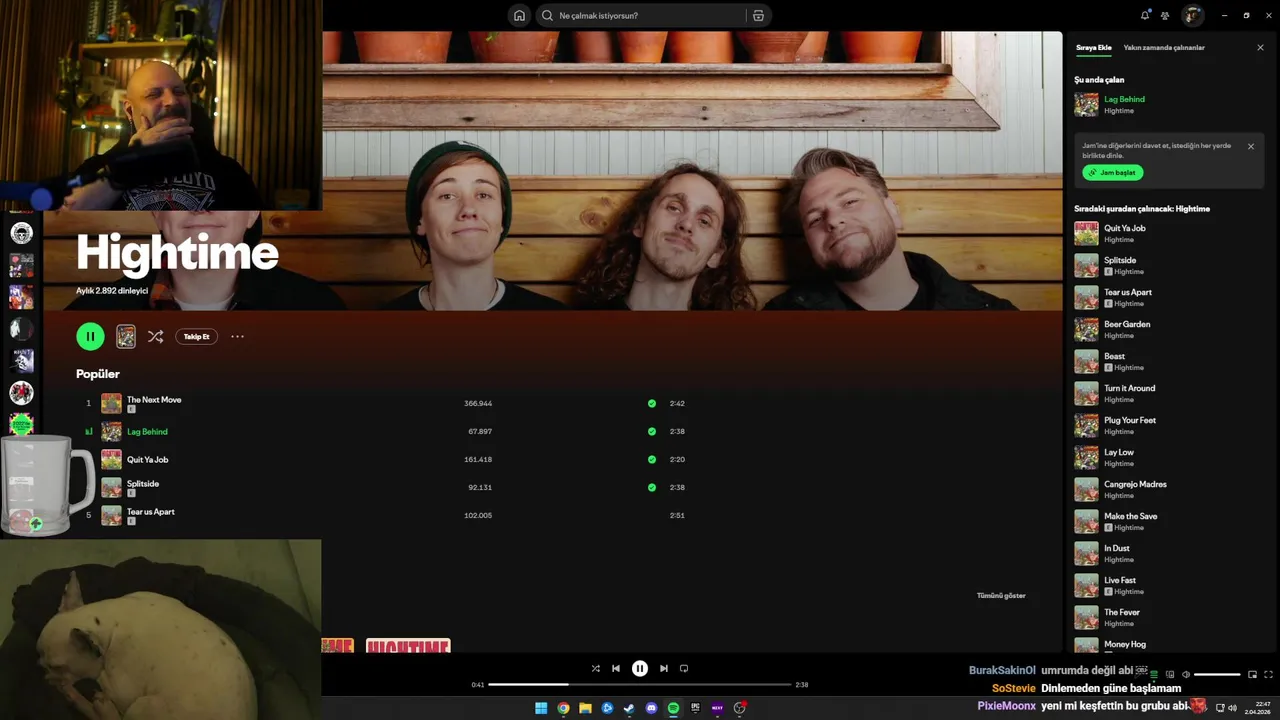Toggle the green queue icon in the player
Image resolution: width=1280 pixels, height=720 pixels.
1154,674
